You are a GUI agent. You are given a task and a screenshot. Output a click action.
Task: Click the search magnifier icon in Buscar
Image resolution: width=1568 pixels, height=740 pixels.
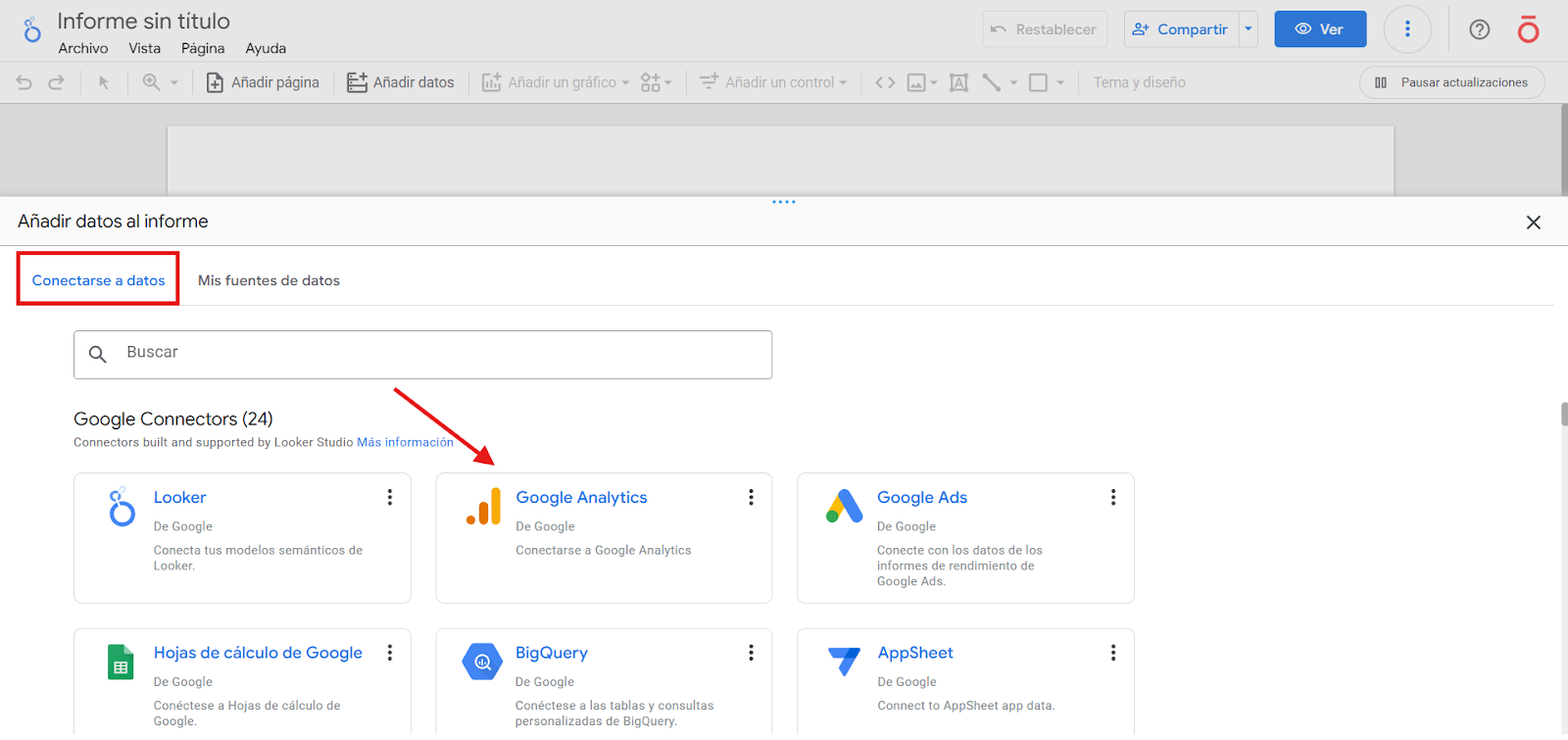pos(98,354)
